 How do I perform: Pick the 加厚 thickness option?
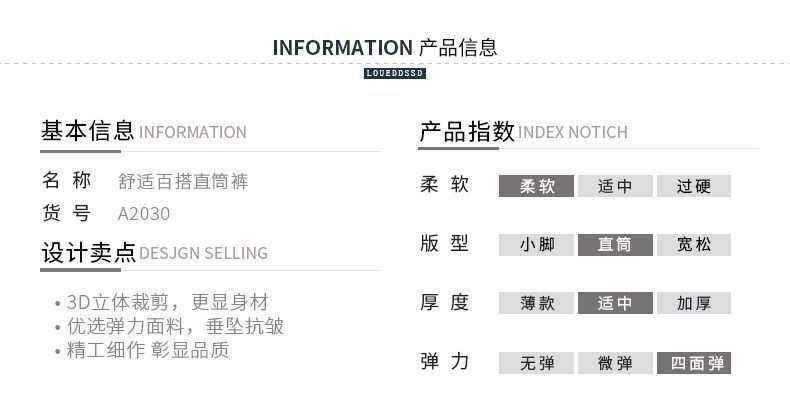tap(693, 303)
